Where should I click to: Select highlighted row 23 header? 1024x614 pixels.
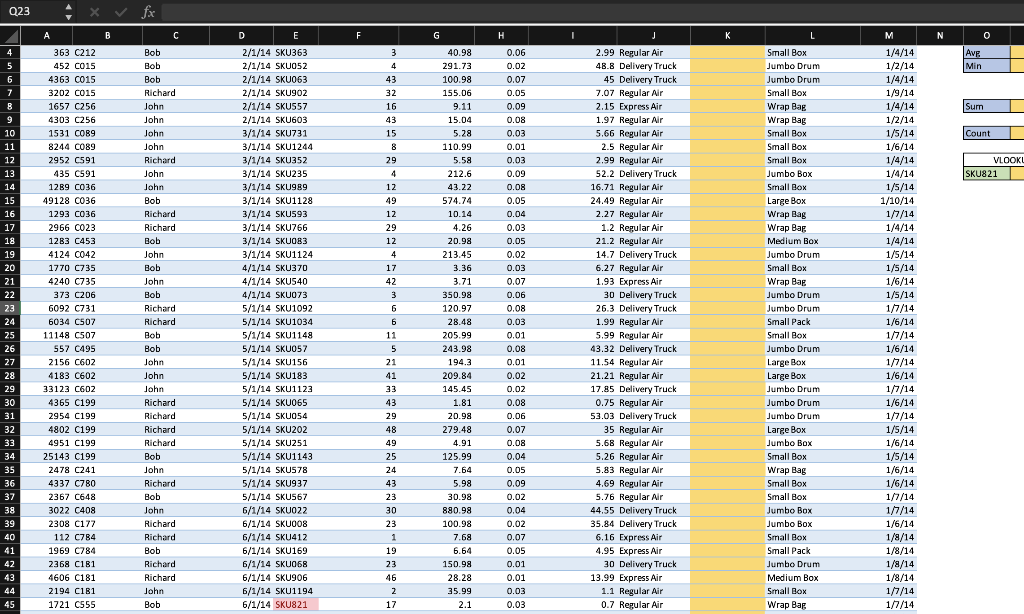pos(10,308)
